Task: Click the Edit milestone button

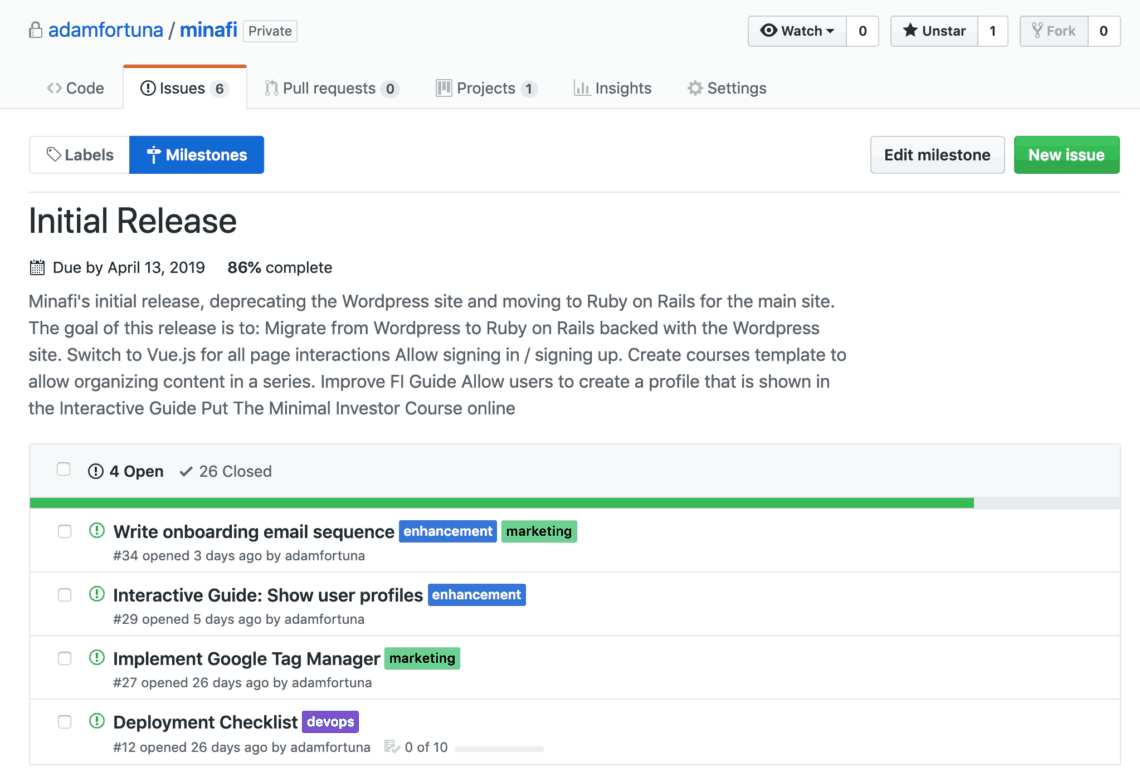Action: click(937, 155)
